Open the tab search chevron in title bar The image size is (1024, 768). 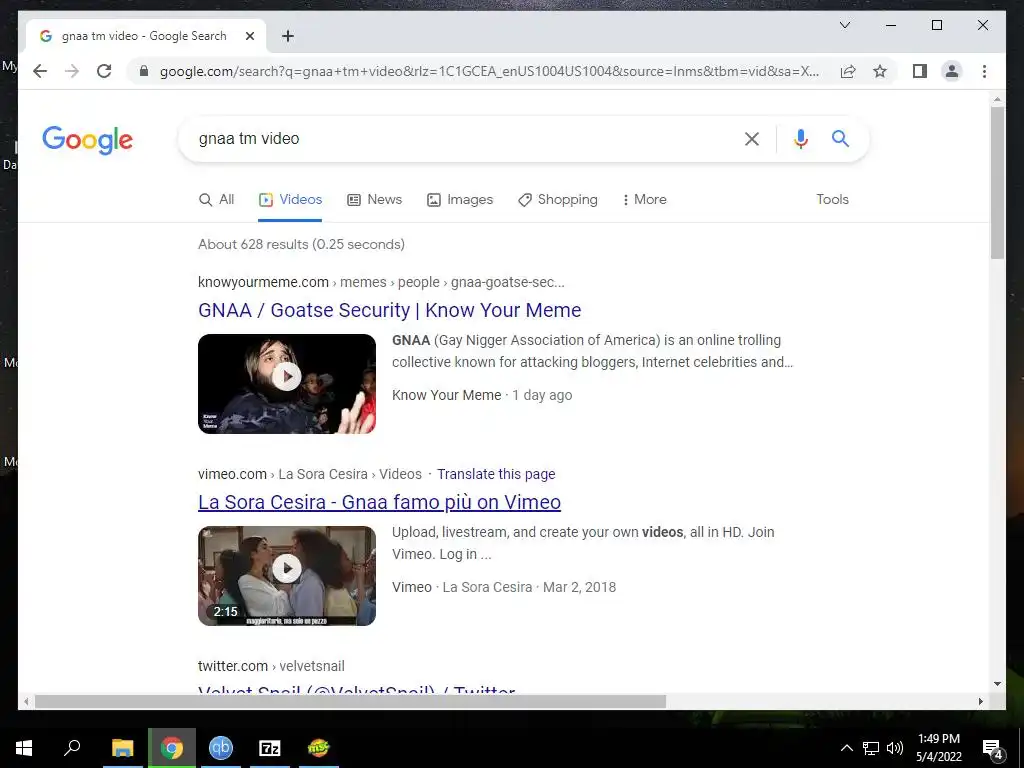[x=844, y=25]
